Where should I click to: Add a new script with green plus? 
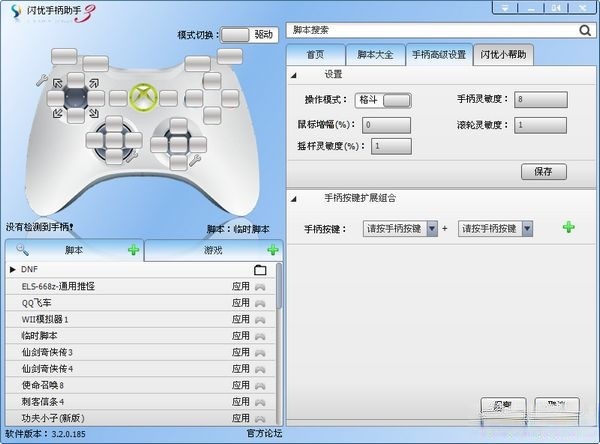[x=133, y=250]
